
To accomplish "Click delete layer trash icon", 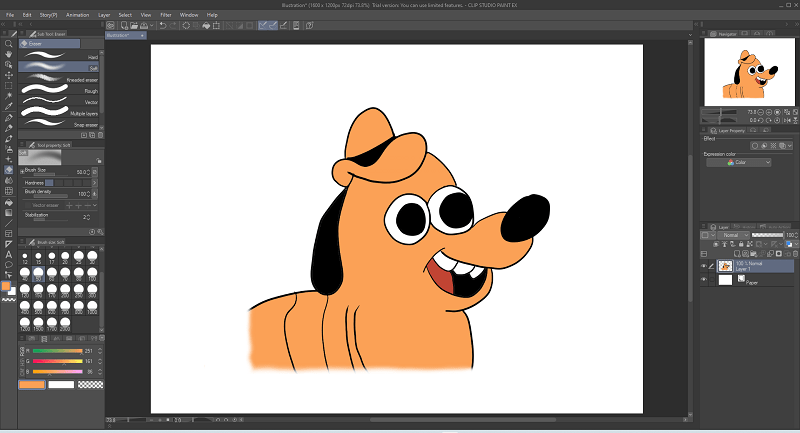I will (x=795, y=253).
